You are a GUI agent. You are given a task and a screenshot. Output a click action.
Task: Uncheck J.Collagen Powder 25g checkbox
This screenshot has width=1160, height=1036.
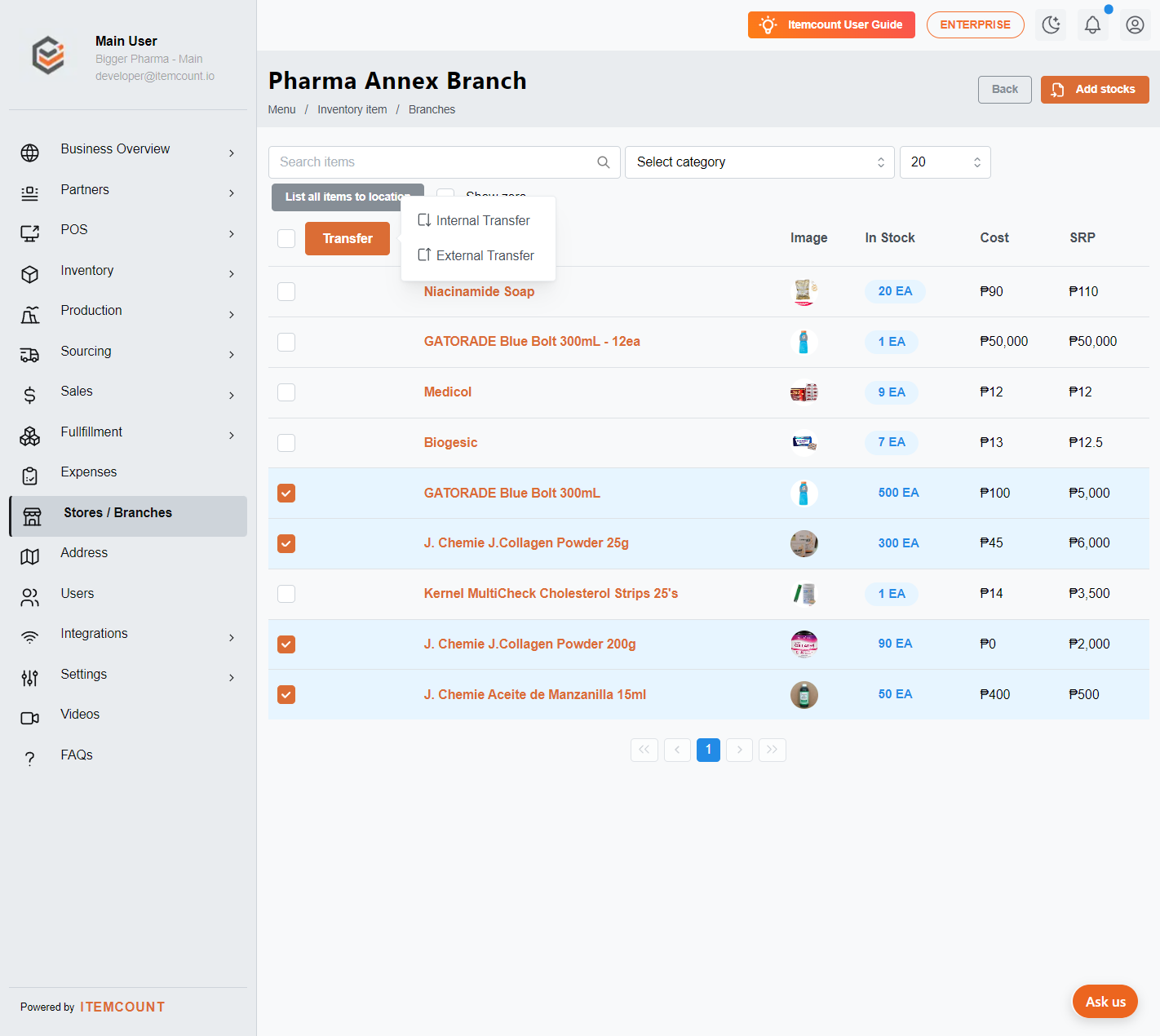coord(286,543)
